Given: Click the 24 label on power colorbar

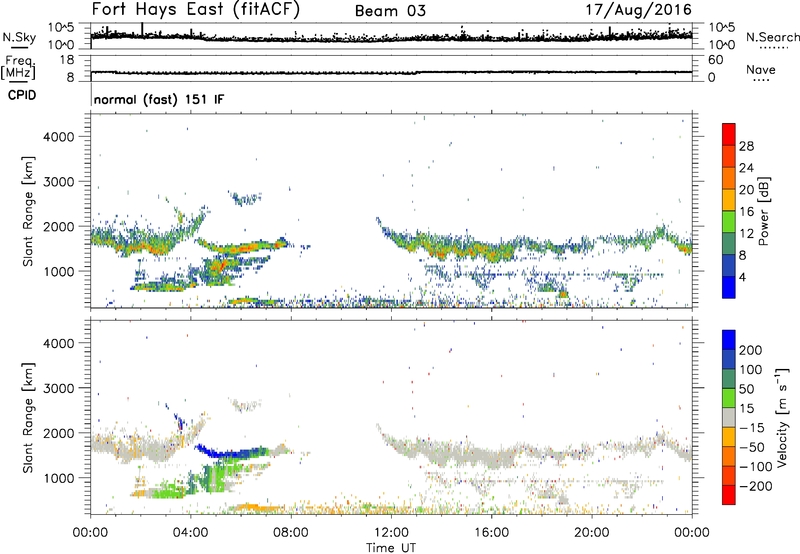Looking at the screenshot, I should [746, 168].
